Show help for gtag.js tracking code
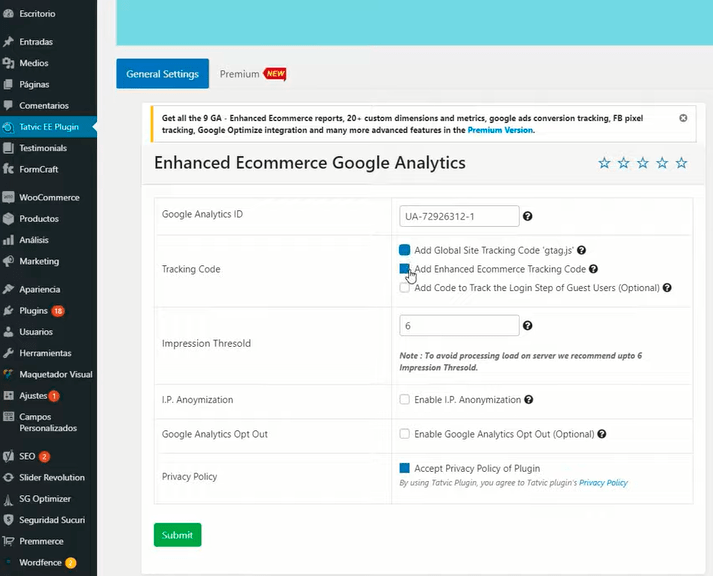 click(x=582, y=250)
